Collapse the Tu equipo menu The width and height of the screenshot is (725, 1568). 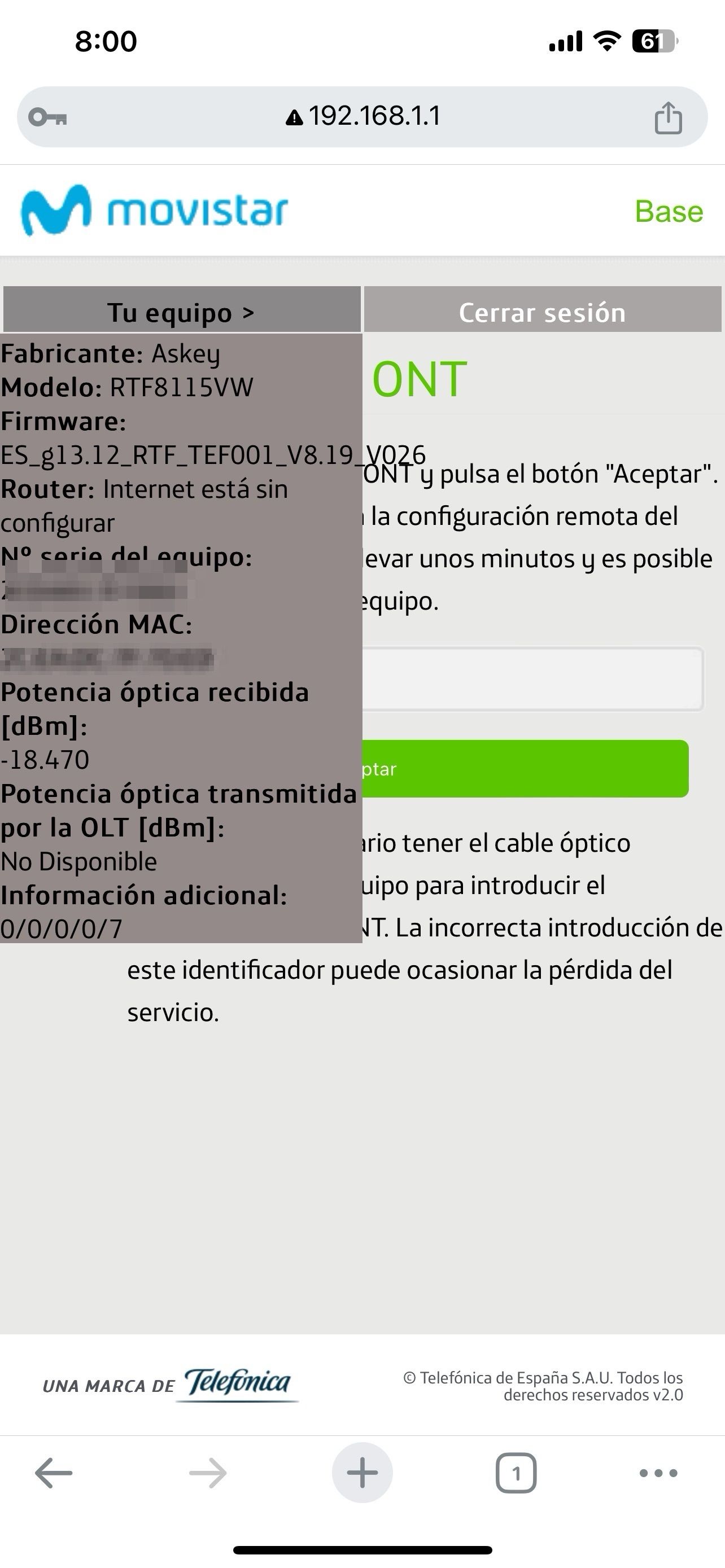pyautogui.click(x=182, y=310)
